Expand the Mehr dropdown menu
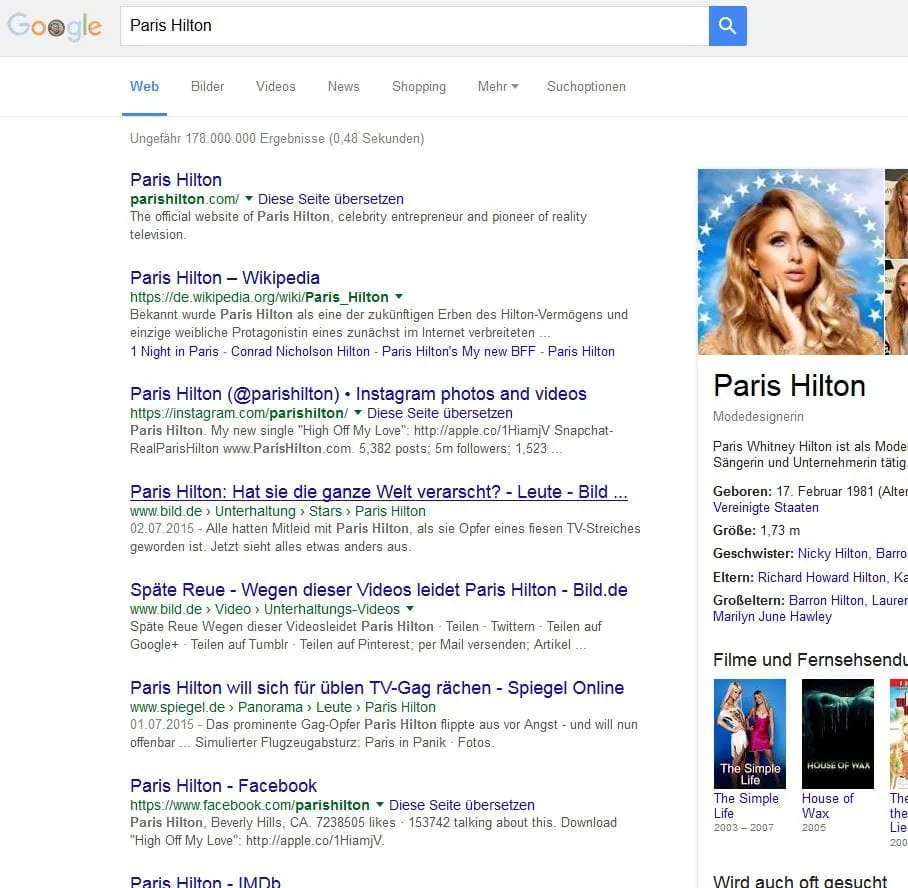This screenshot has height=888, width=908. click(497, 87)
